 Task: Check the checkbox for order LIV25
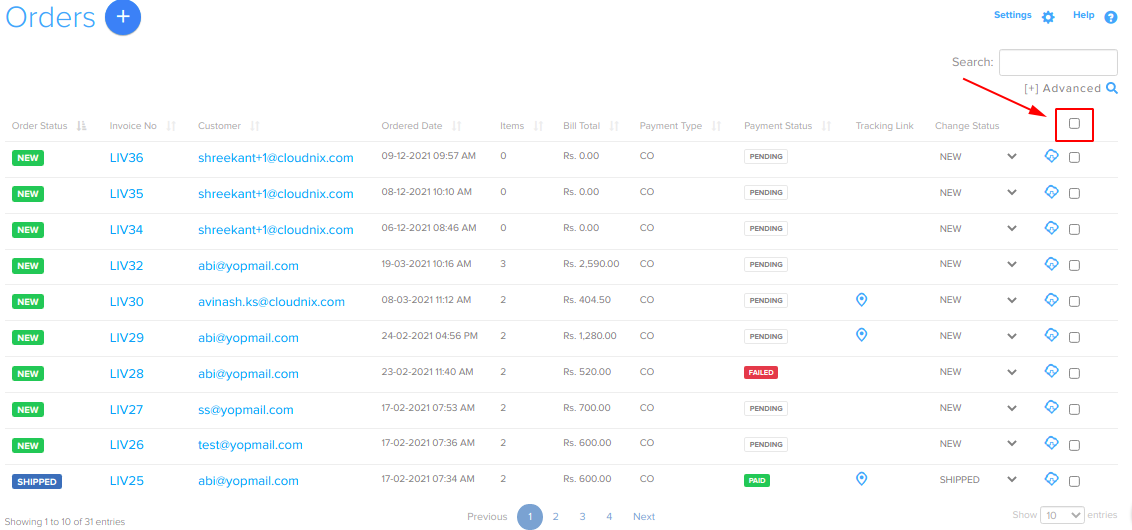tap(1074, 482)
